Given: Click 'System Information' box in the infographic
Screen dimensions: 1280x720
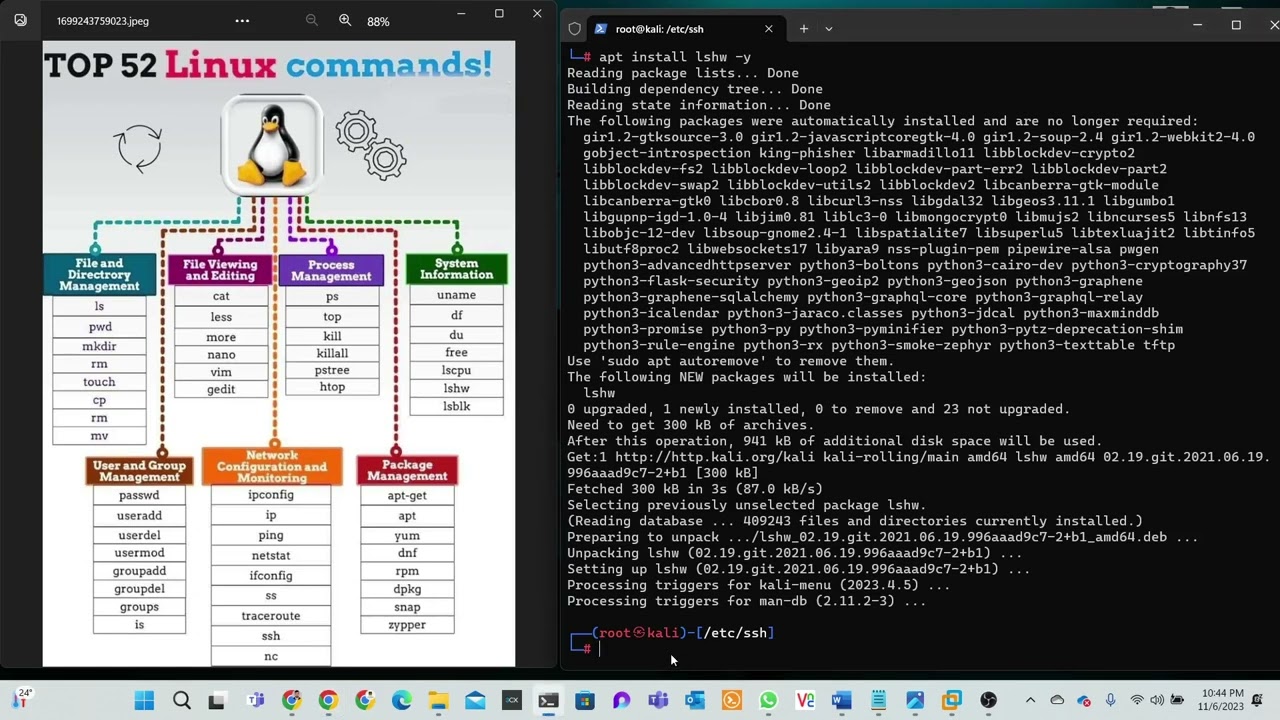Looking at the screenshot, I should (456, 269).
